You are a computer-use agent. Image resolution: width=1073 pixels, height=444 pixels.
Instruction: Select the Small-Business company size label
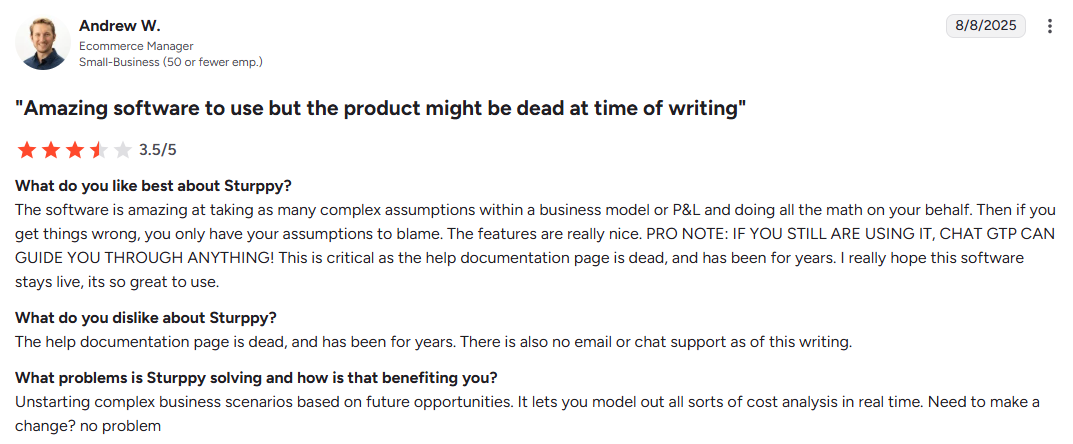[x=171, y=62]
